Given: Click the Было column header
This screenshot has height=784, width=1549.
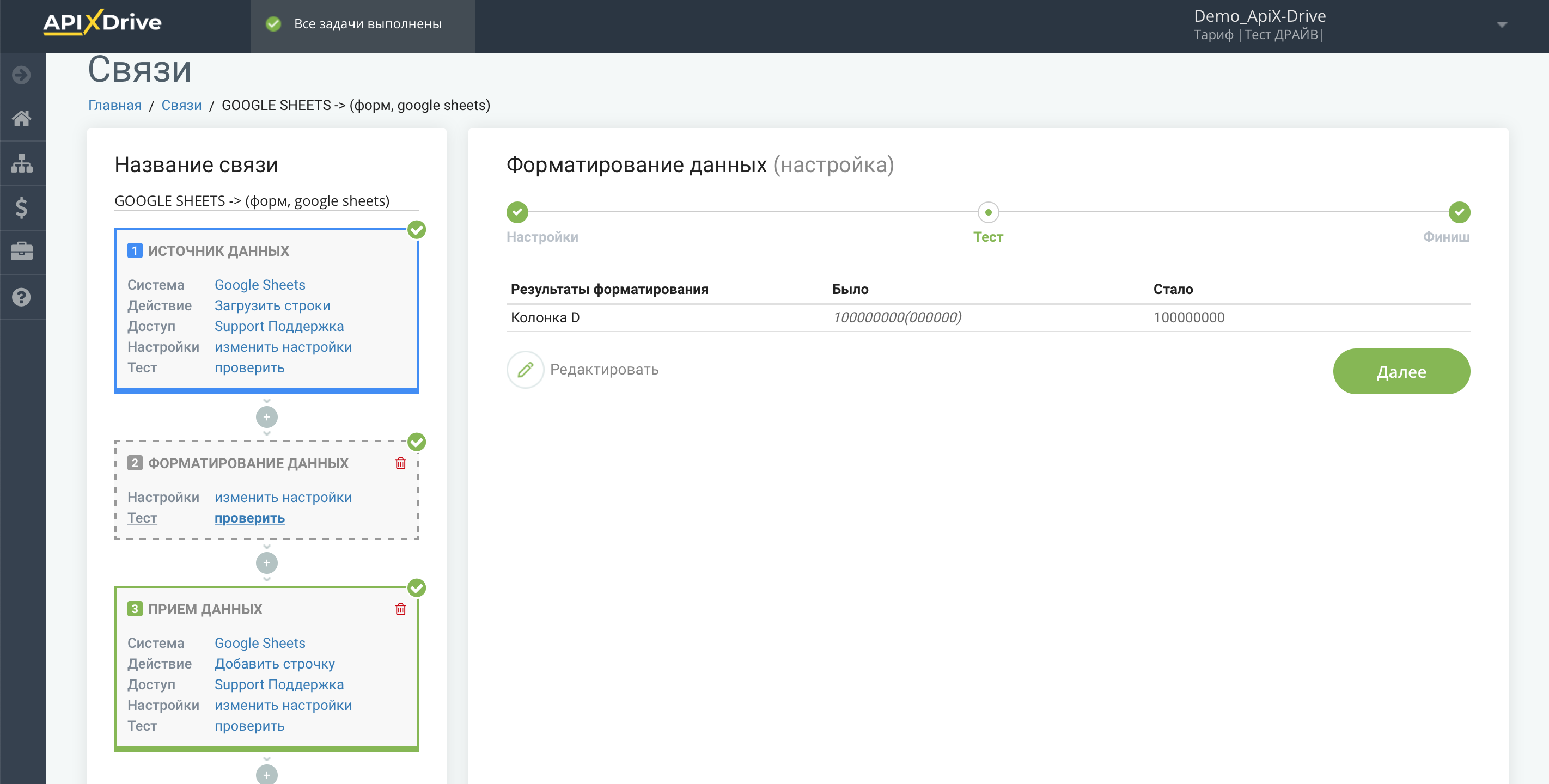Looking at the screenshot, I should [x=850, y=289].
